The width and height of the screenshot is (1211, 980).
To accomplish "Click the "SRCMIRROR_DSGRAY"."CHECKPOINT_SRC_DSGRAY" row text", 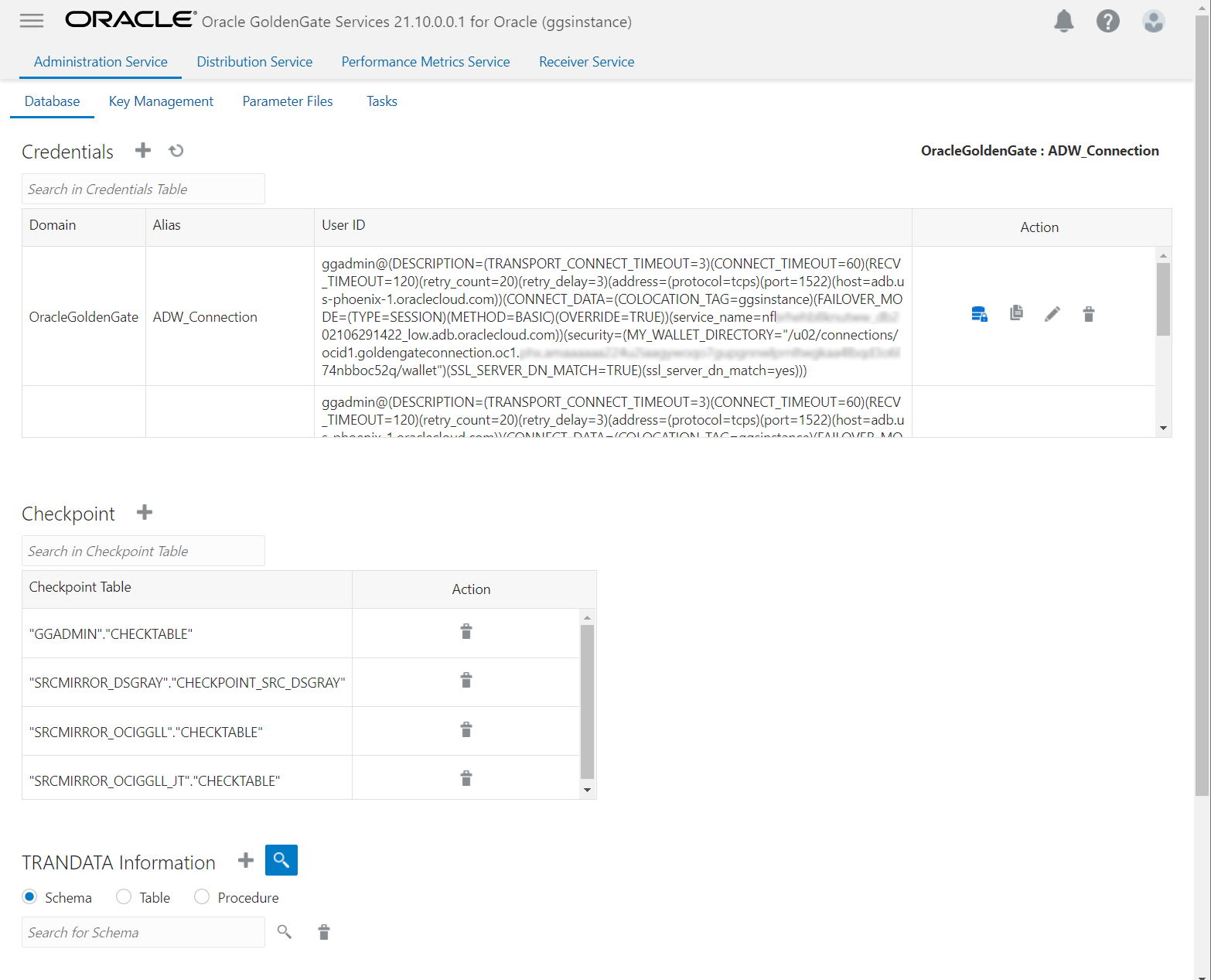I will pyautogui.click(x=187, y=683).
